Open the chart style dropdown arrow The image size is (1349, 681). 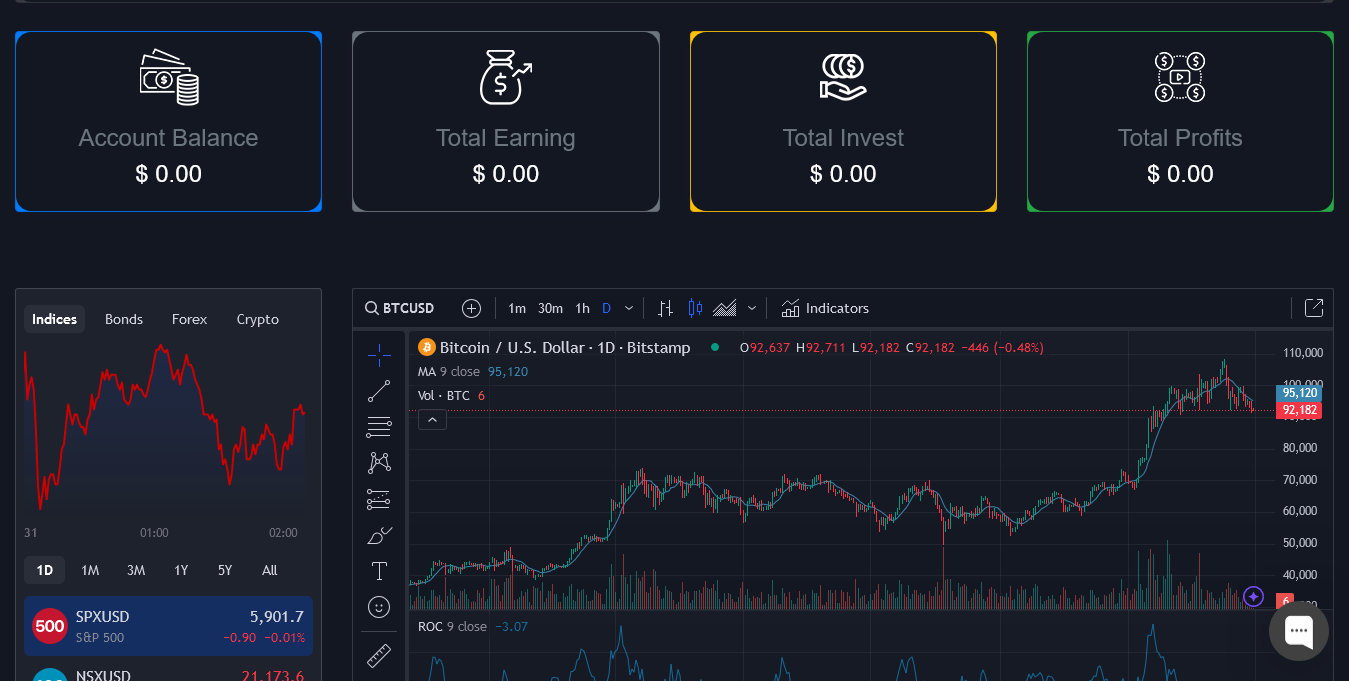(x=752, y=308)
